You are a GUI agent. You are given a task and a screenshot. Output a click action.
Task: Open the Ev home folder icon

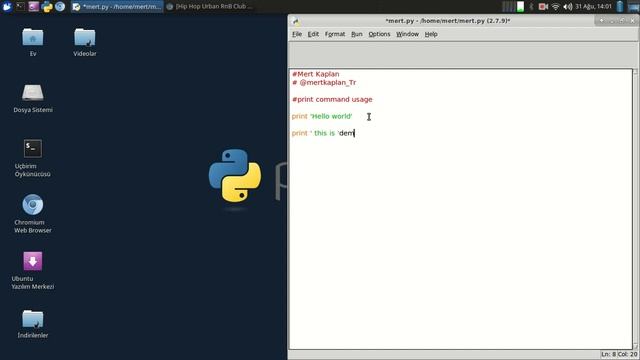point(33,38)
